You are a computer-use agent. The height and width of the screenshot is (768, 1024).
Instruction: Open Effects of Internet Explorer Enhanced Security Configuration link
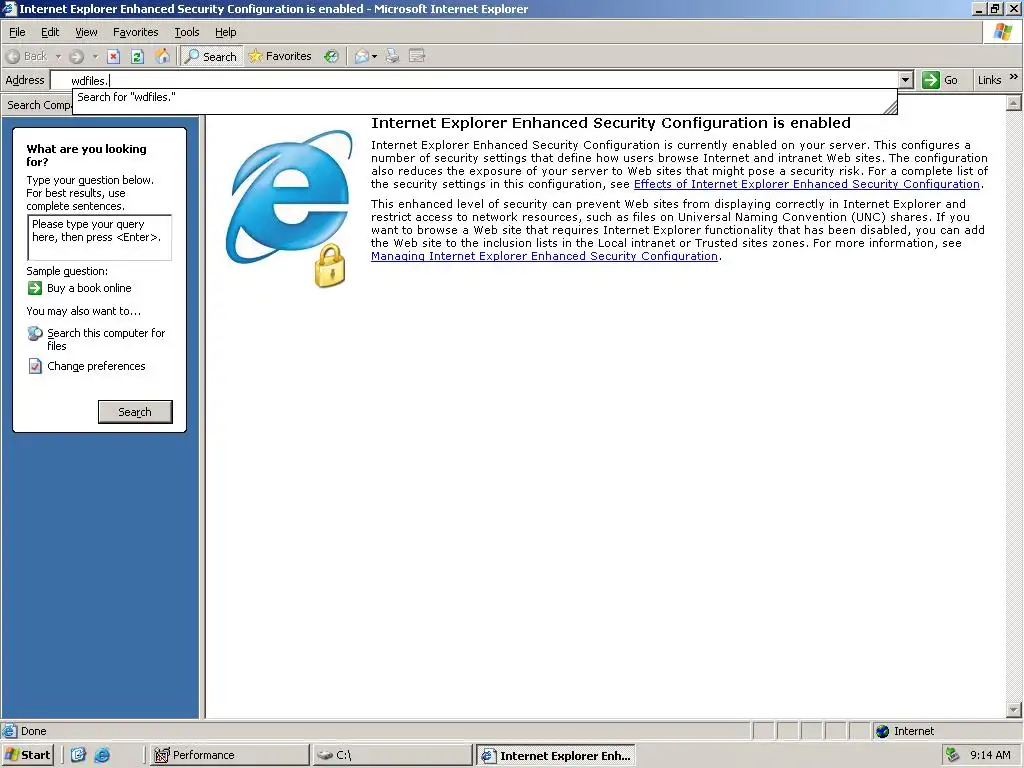807,184
